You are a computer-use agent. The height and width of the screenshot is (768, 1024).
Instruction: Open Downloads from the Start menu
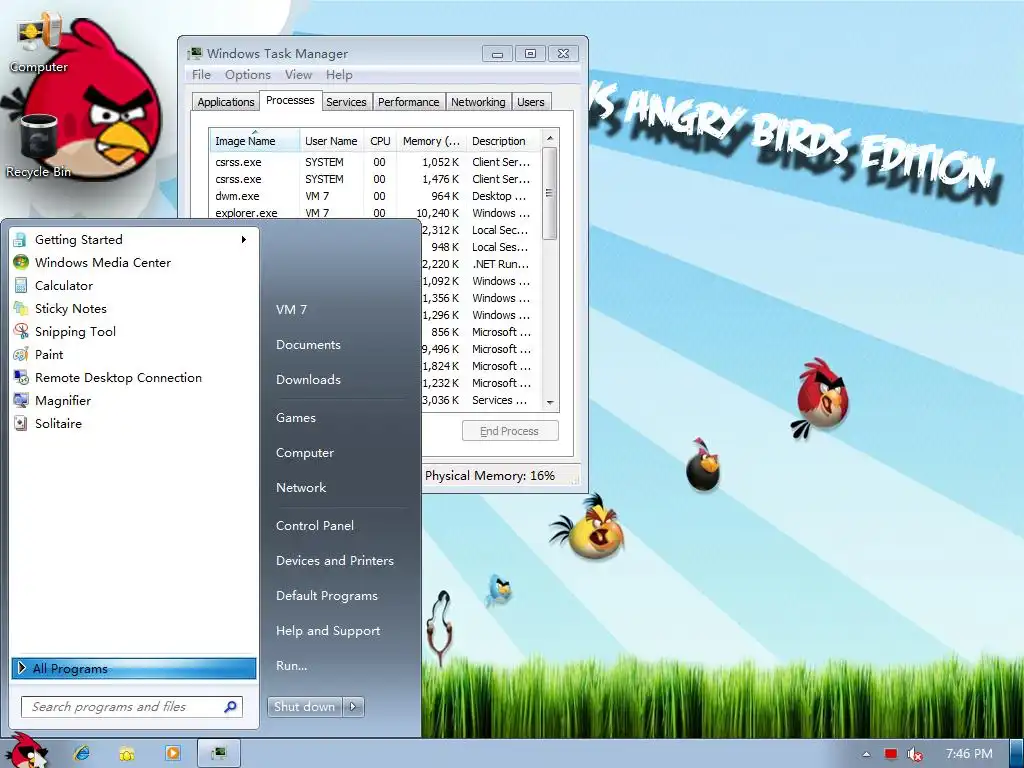click(308, 379)
